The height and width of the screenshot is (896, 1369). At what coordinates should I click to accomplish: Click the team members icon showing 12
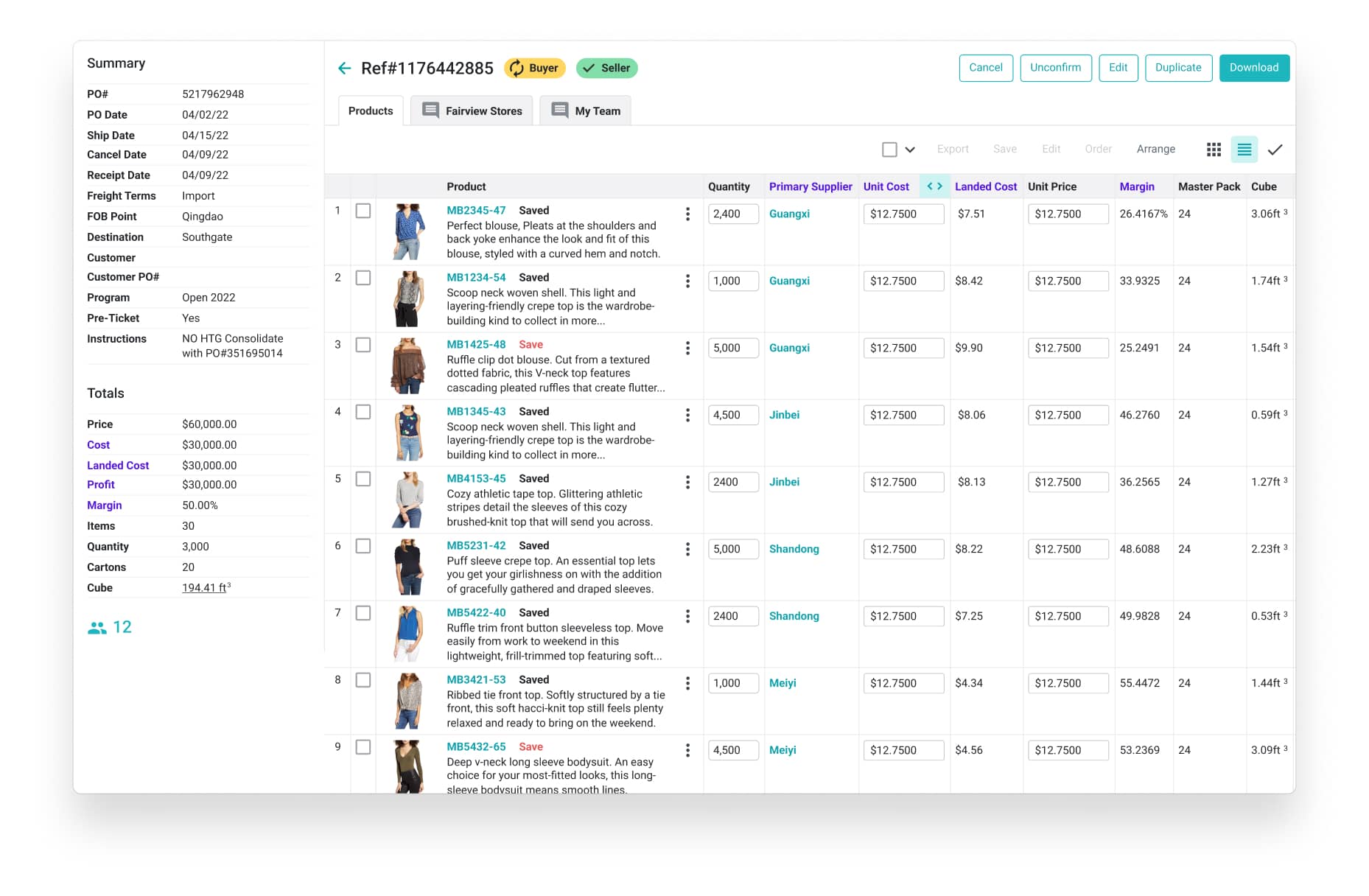point(97,628)
